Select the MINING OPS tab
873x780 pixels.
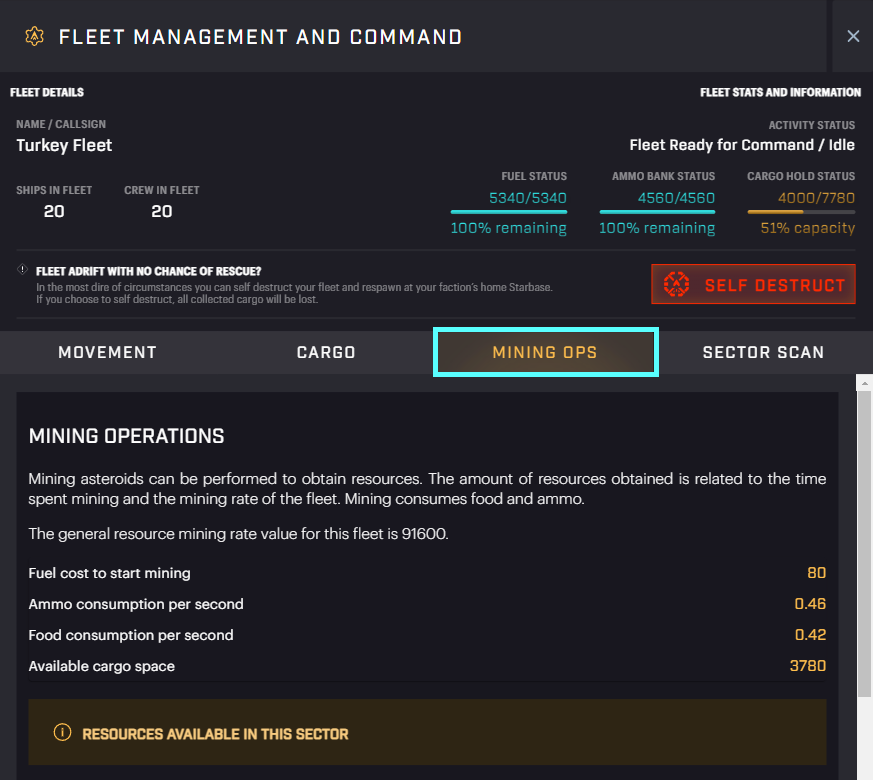tap(545, 352)
